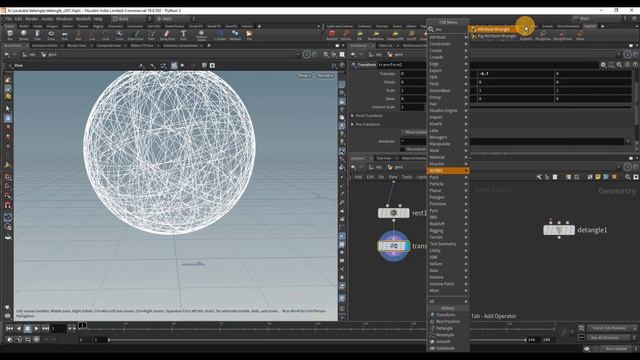Select the Metaball shelf tool
The height and width of the screenshot is (360, 640).
[235, 35]
